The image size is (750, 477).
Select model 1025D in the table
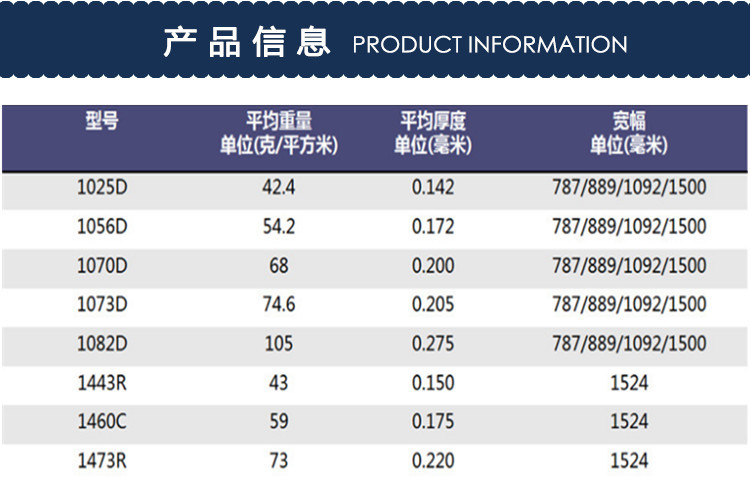pyautogui.click(x=102, y=187)
